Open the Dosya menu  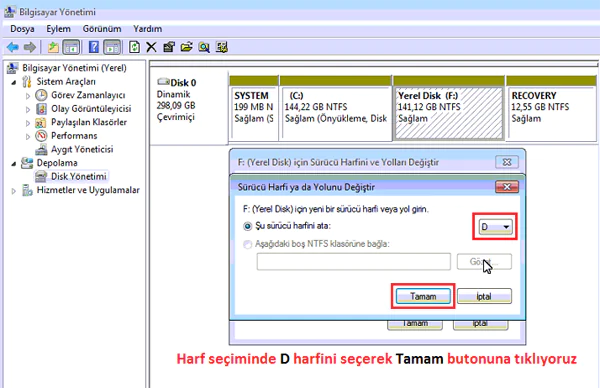pos(22,29)
